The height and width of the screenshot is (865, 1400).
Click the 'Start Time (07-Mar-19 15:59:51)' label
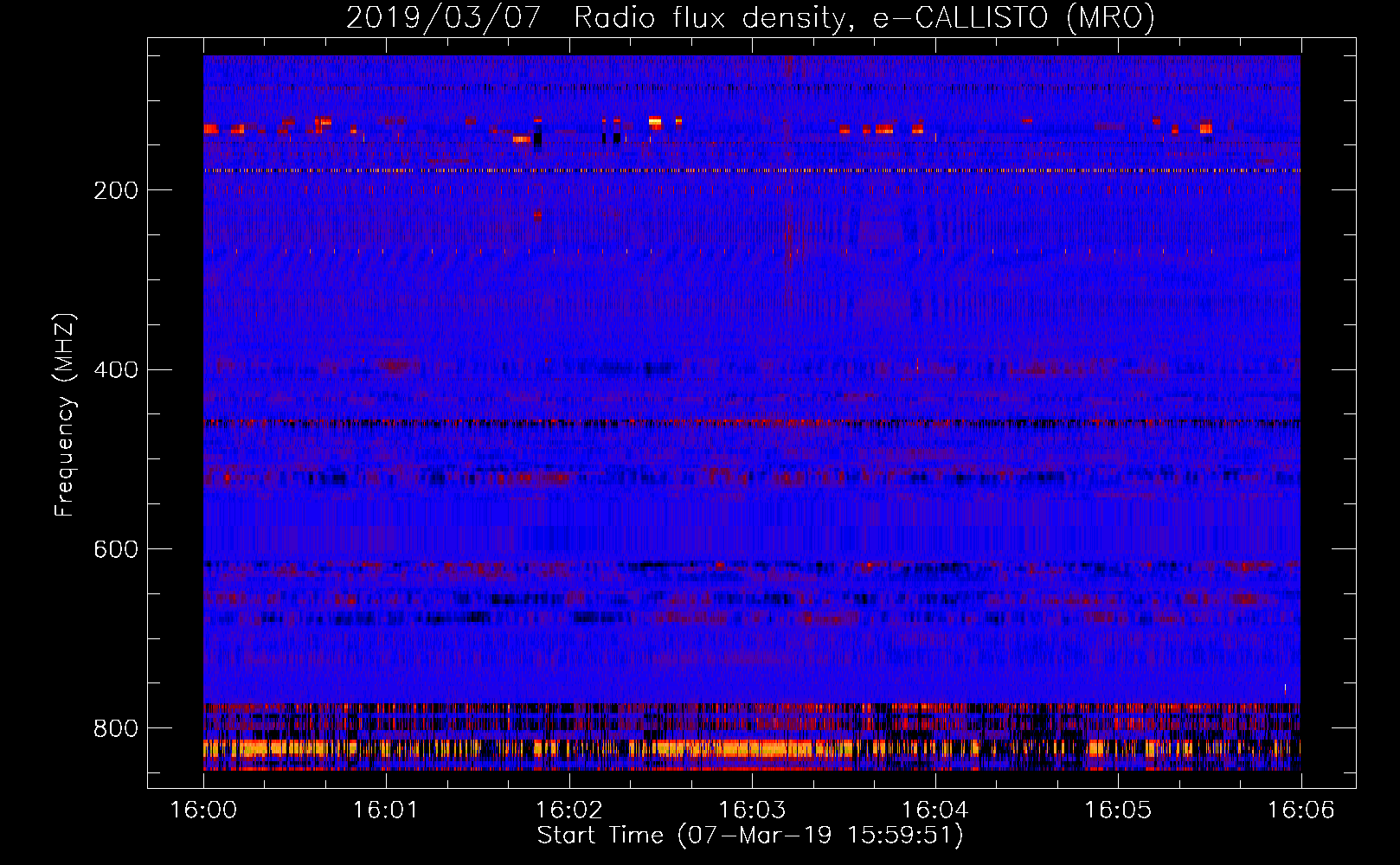pyautogui.click(x=751, y=836)
